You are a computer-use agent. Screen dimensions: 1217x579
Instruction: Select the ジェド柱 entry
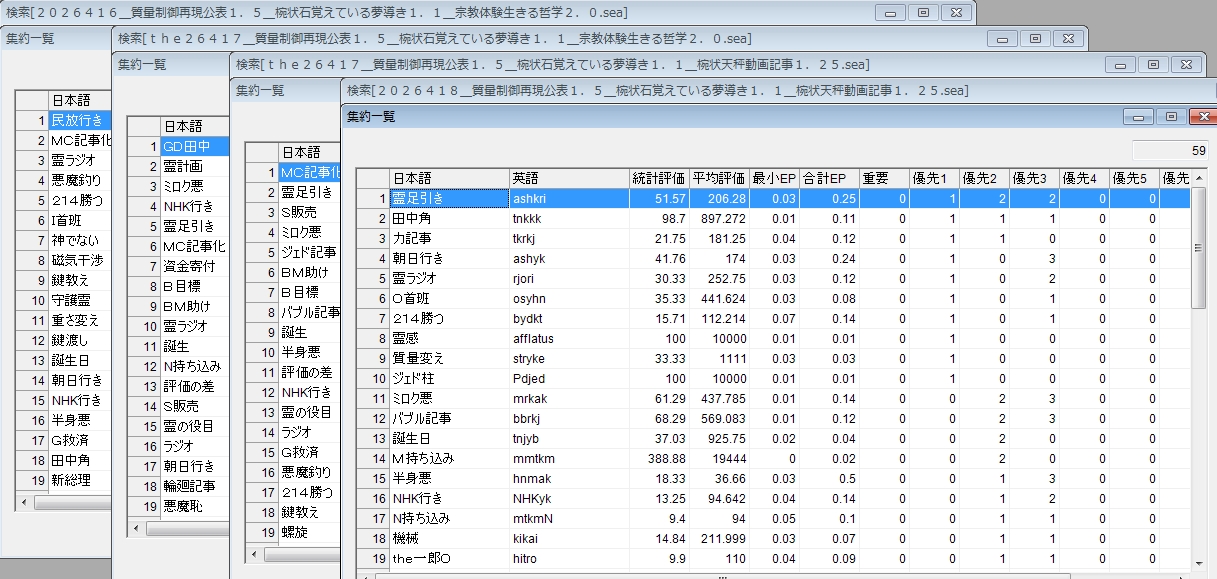[447, 378]
